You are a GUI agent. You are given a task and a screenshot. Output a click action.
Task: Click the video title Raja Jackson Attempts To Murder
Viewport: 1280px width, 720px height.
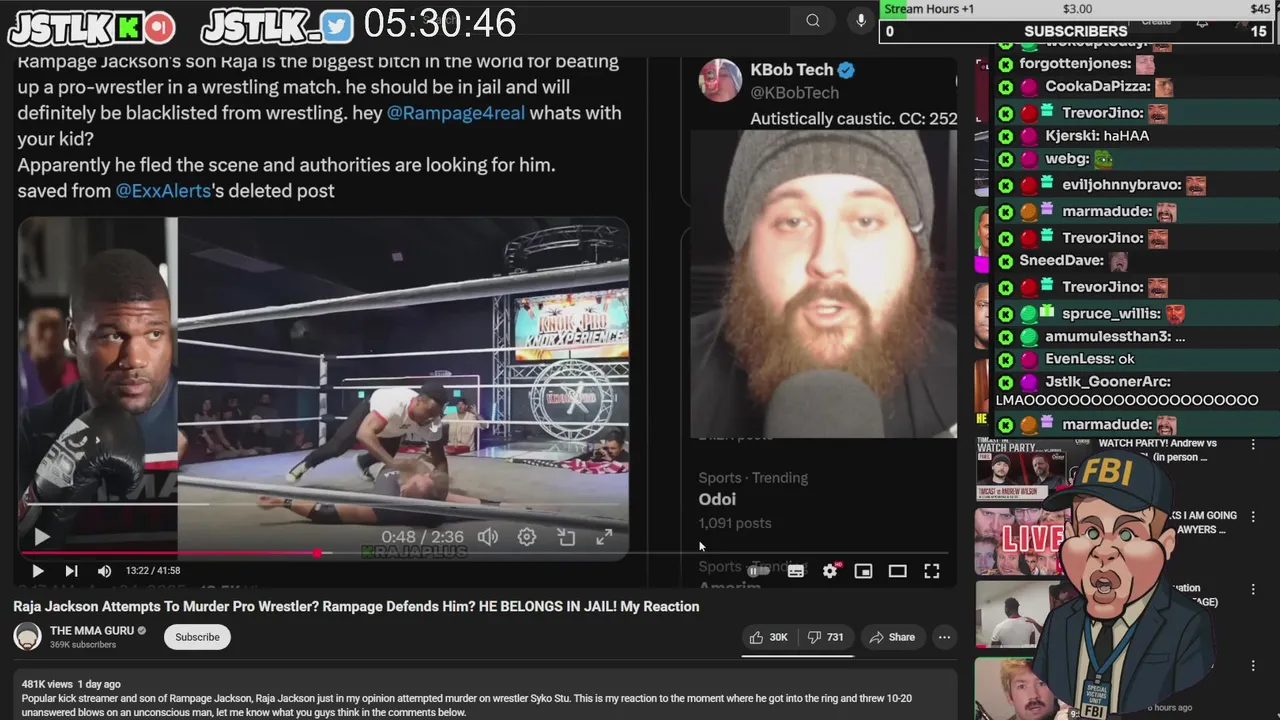point(356,606)
